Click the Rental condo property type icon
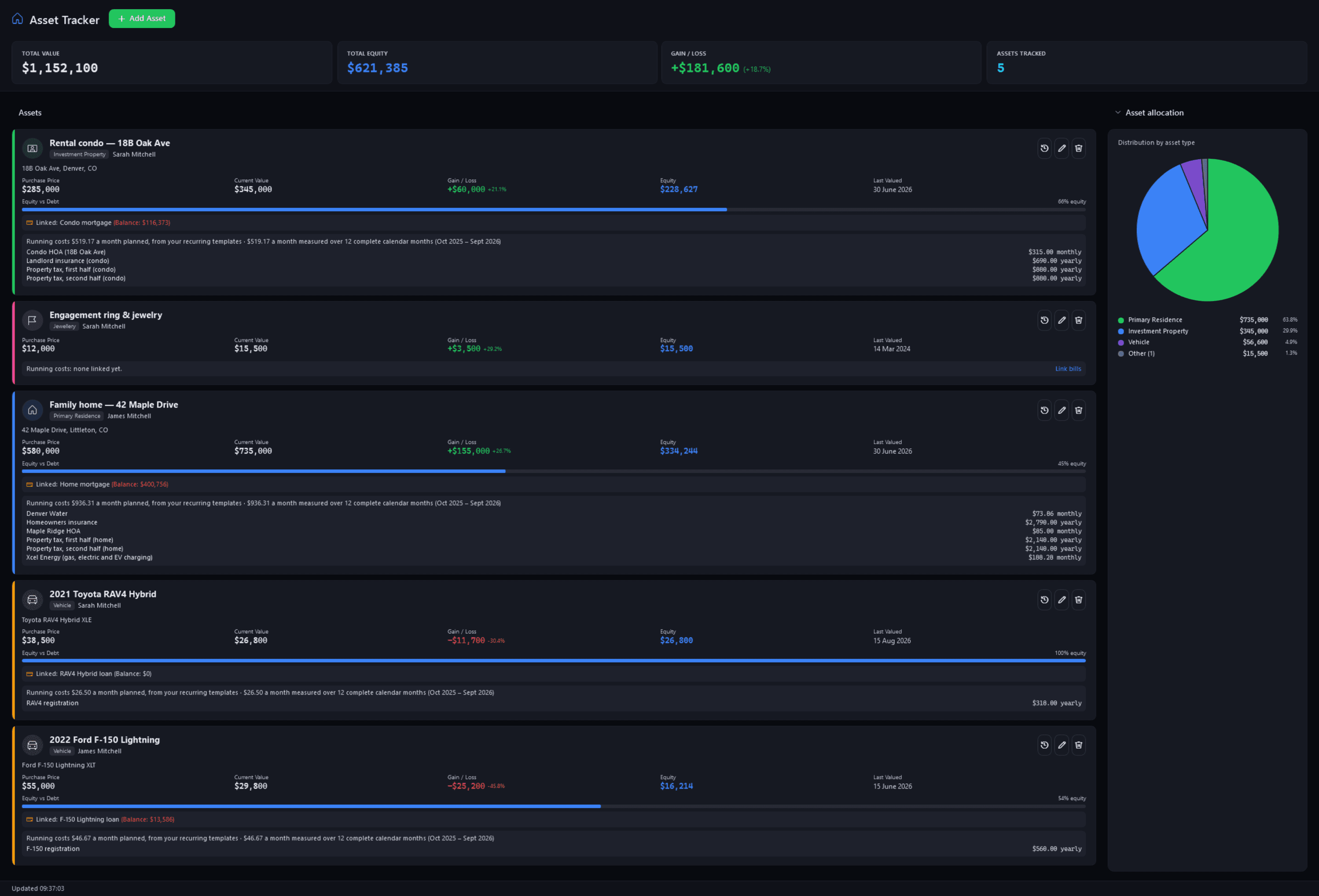The image size is (1319, 896). pyautogui.click(x=33, y=149)
